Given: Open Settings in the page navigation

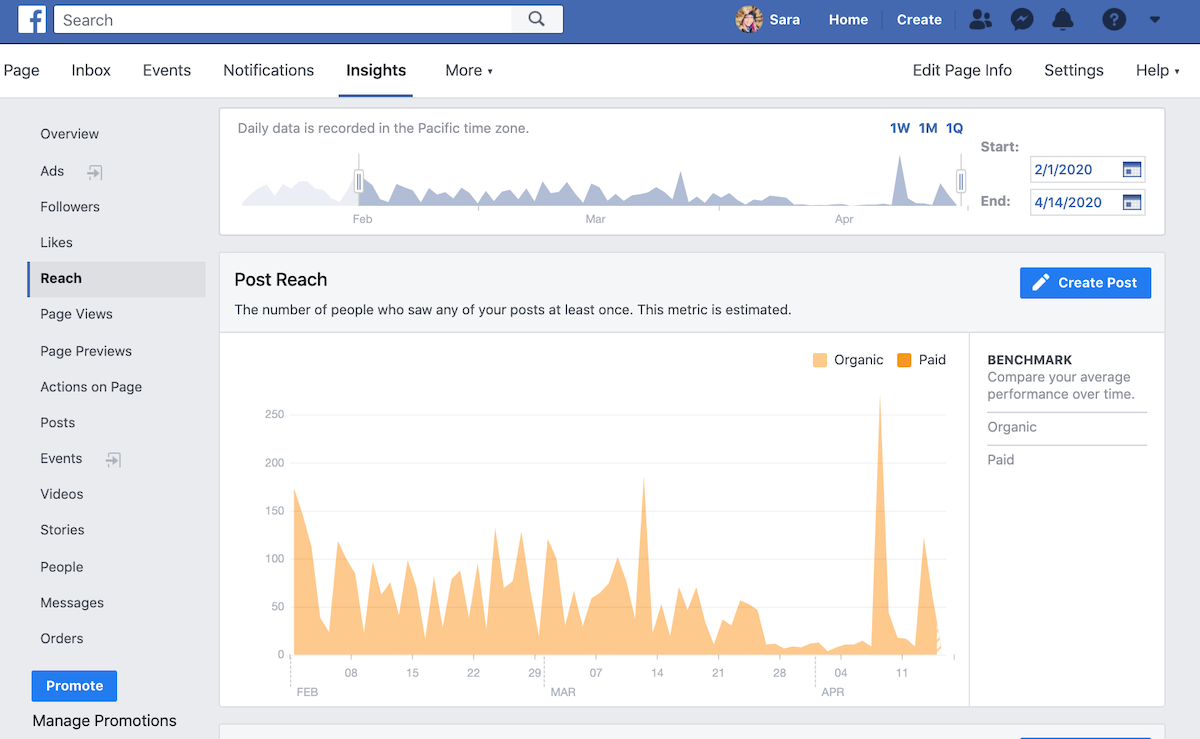Looking at the screenshot, I should pyautogui.click(x=1074, y=70).
